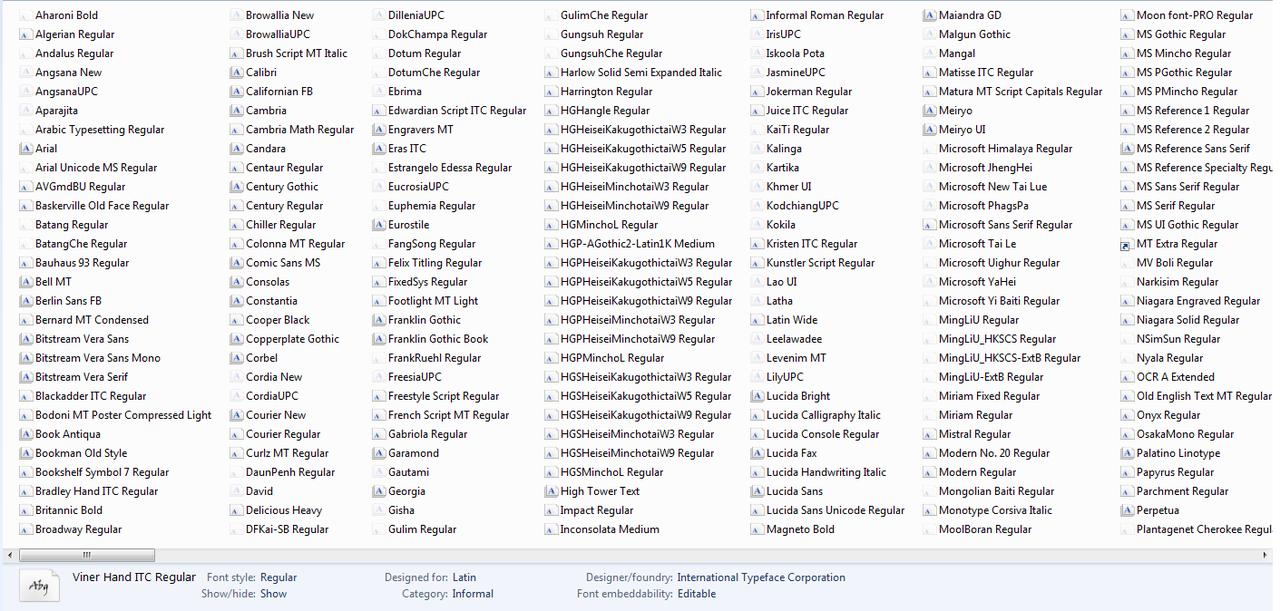Click the horizontal scrollbar left arrow
1280x611 pixels.
[x=9, y=554]
